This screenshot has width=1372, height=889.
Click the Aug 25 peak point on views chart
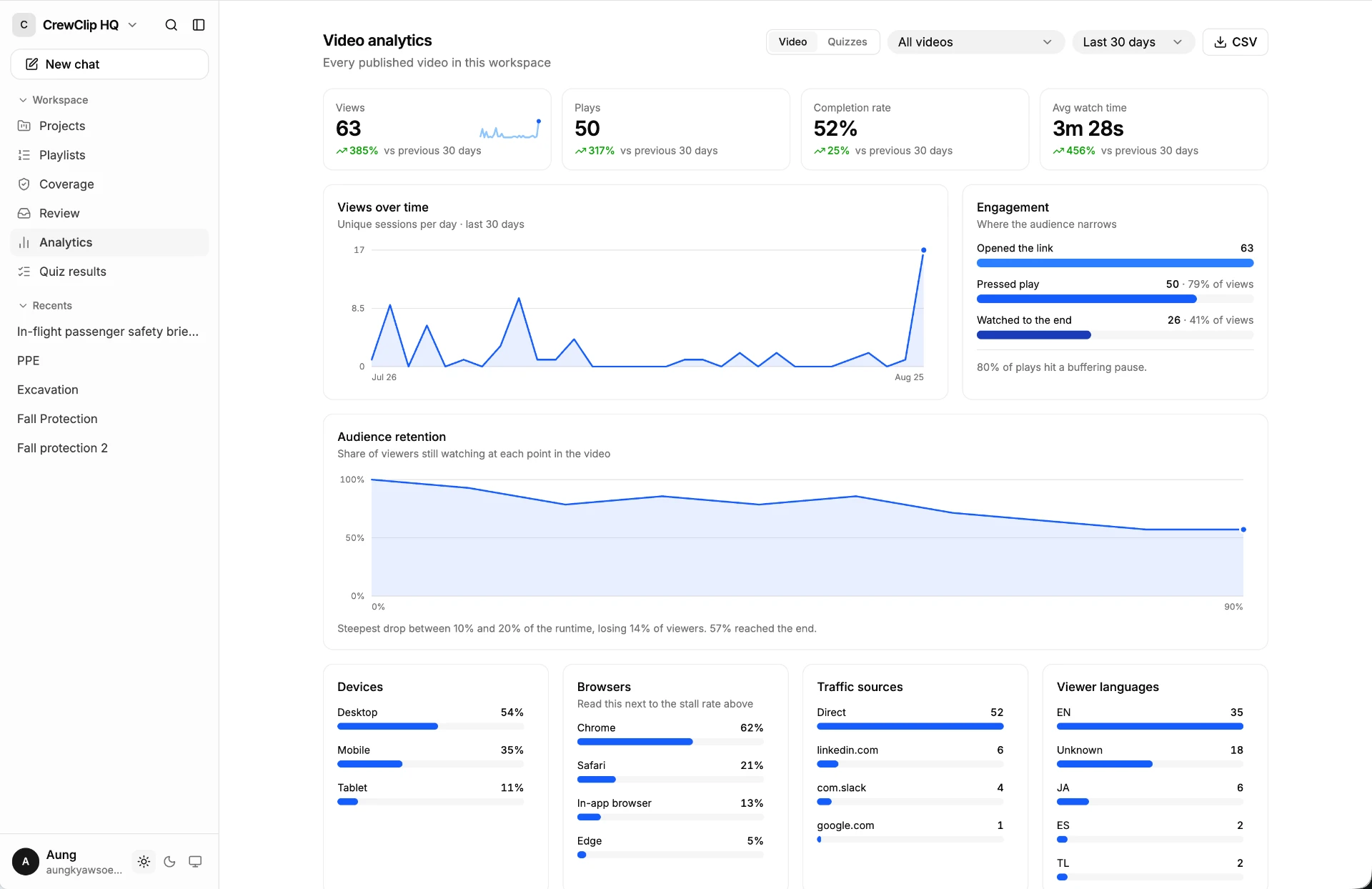pos(923,250)
